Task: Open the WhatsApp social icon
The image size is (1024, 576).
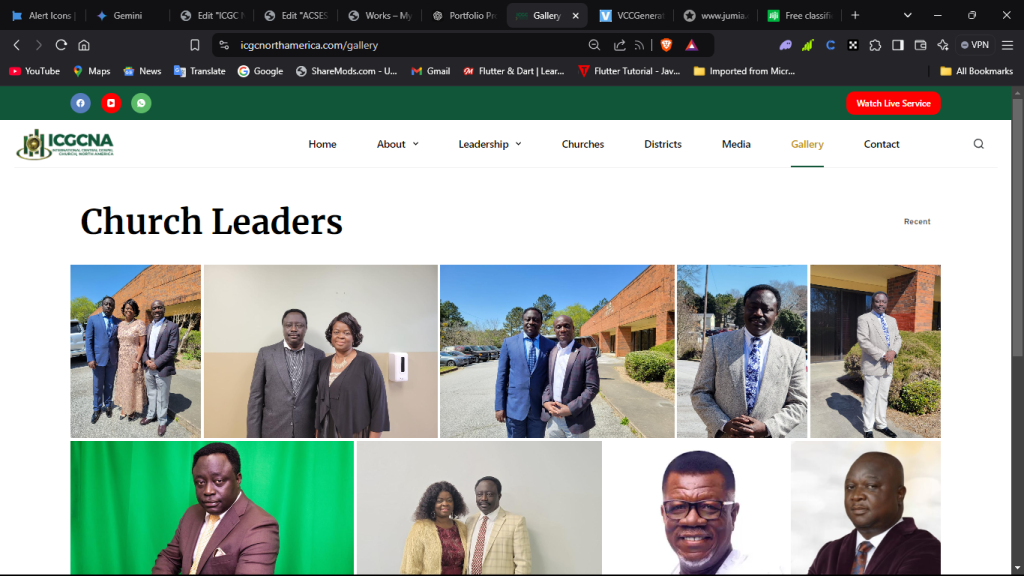Action: click(x=141, y=103)
